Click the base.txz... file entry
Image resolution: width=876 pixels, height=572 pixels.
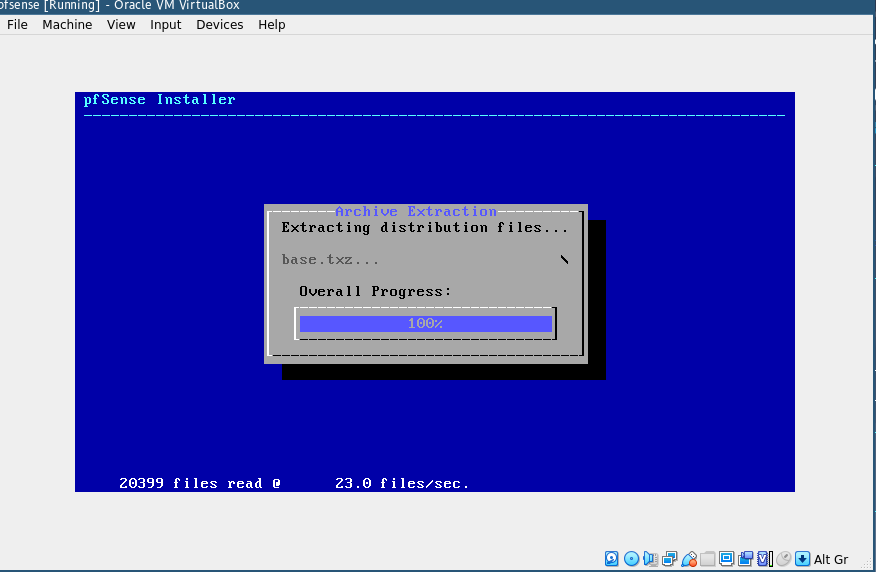[x=330, y=260]
